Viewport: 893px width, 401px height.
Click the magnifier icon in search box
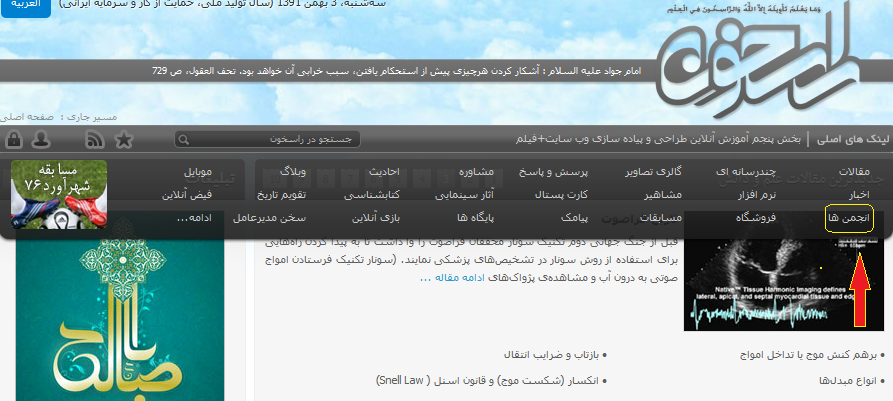184,140
